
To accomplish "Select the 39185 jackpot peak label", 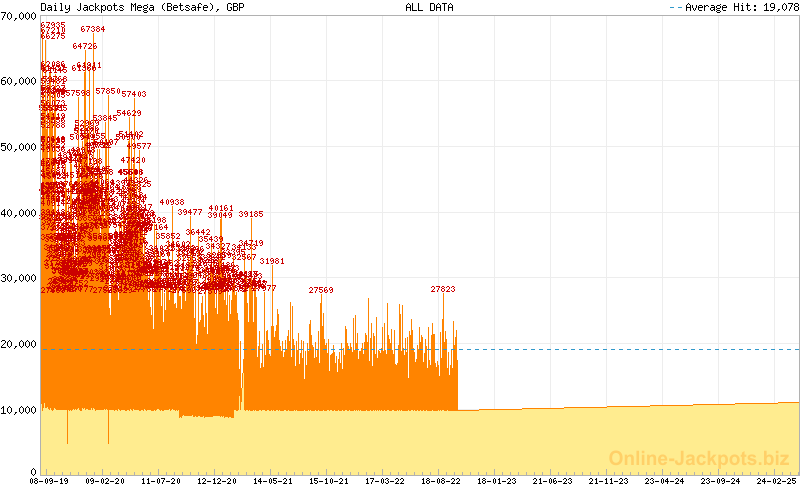I will (251, 214).
